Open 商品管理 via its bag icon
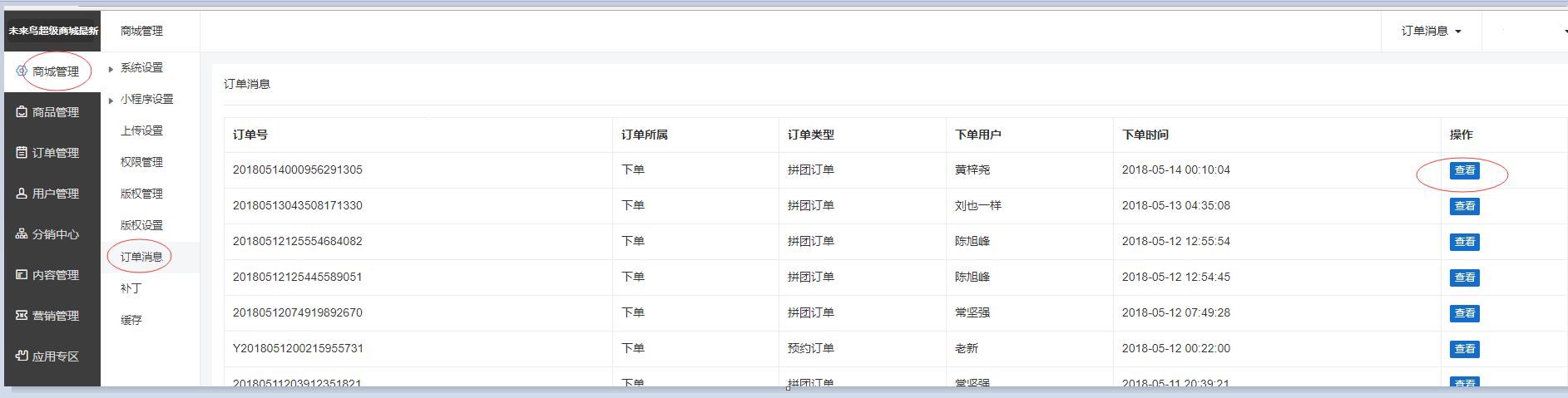Image resolution: width=1568 pixels, height=398 pixels. point(22,112)
